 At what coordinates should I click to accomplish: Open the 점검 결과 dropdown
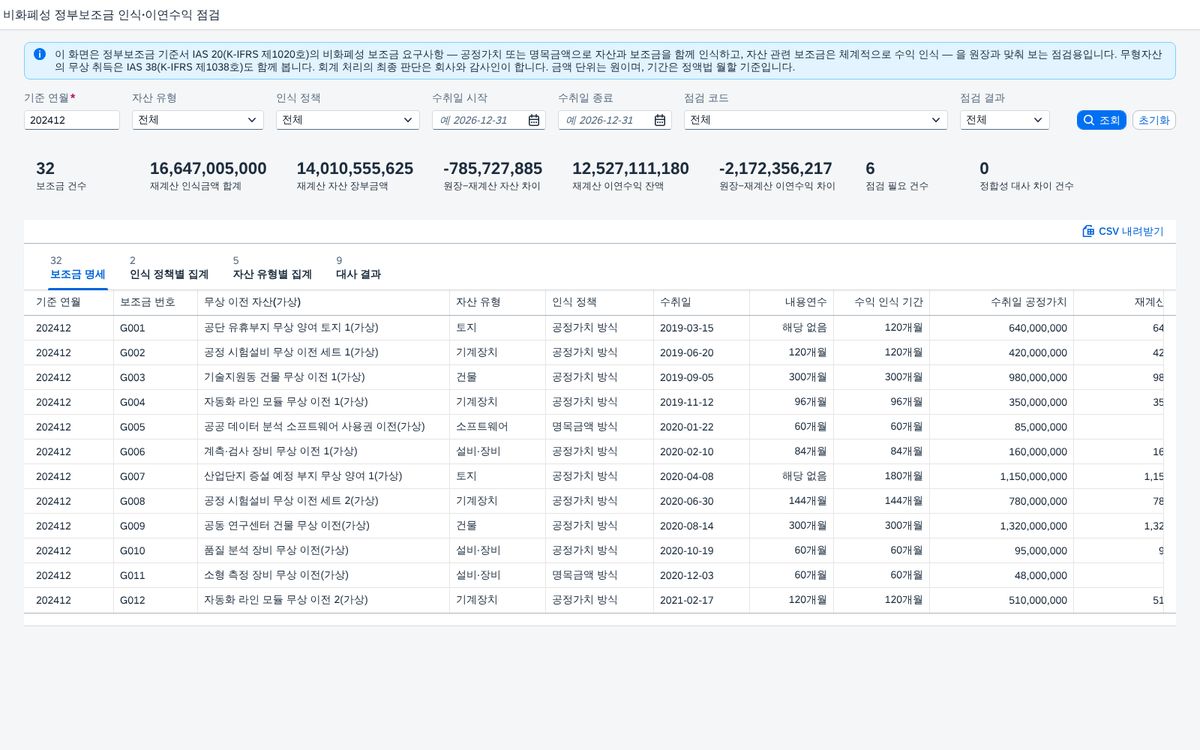(1005, 120)
